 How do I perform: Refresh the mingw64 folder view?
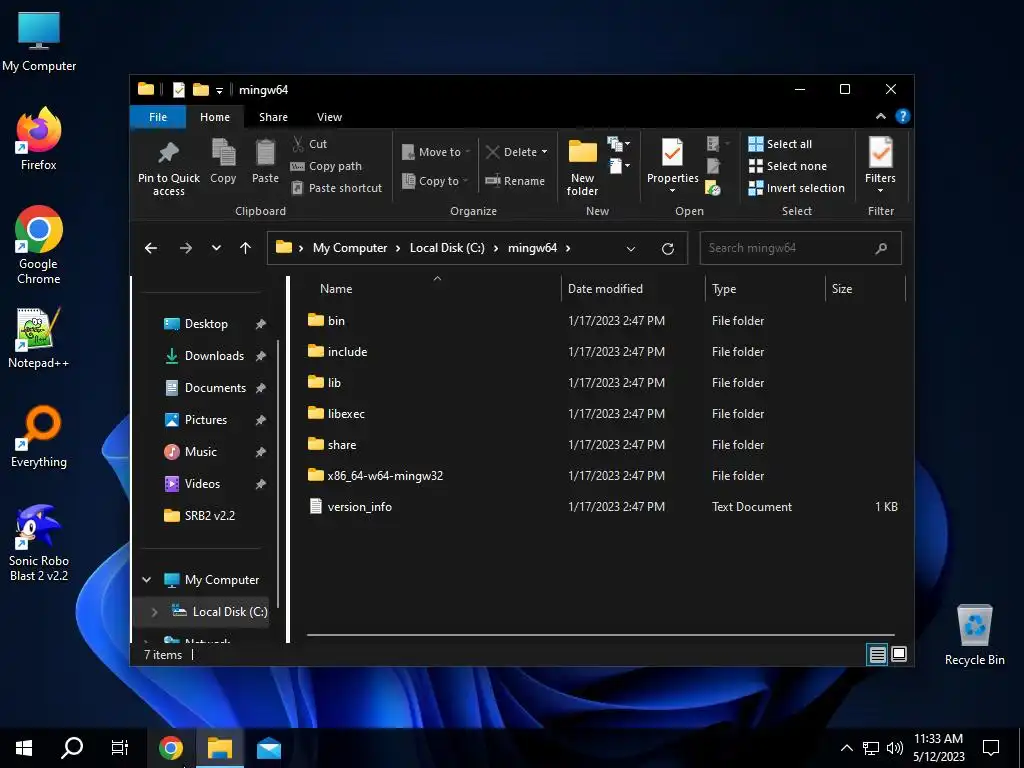667,249
